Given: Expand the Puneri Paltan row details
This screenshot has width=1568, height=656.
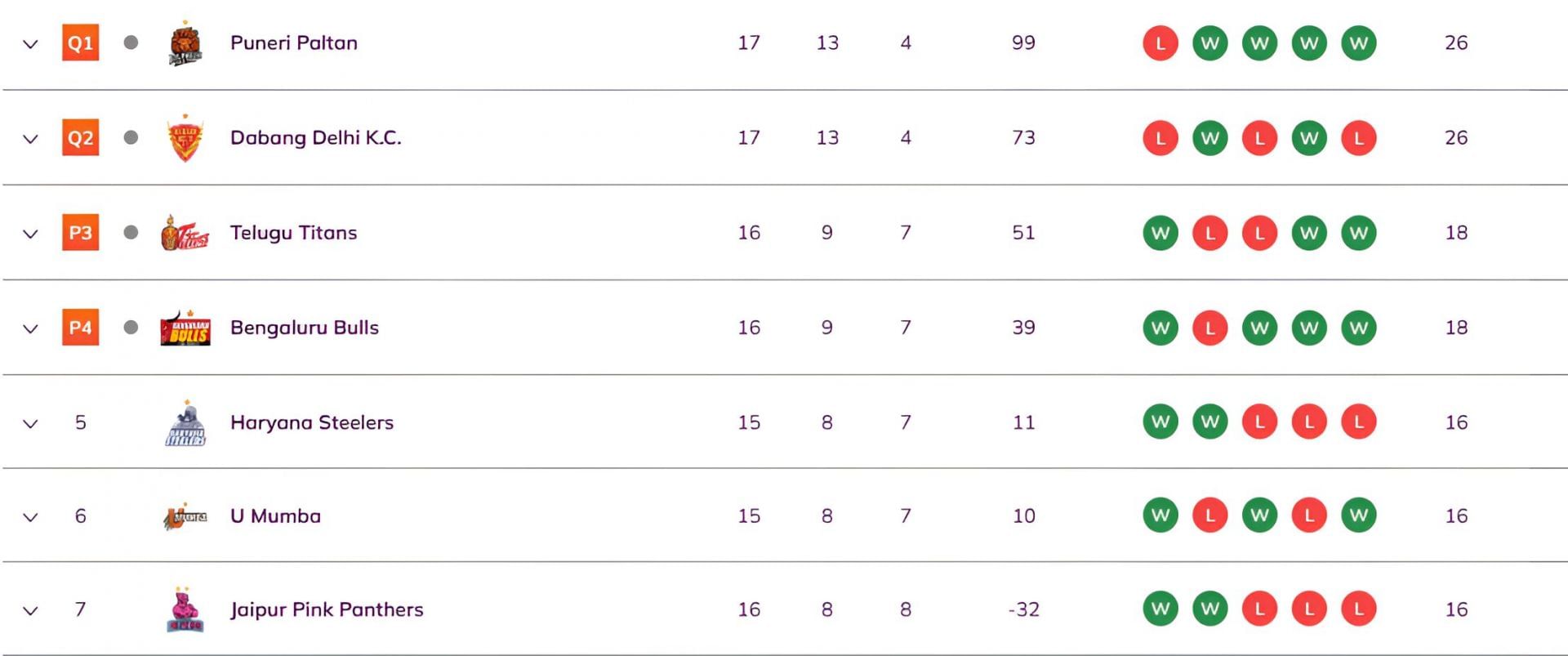Looking at the screenshot, I should 30,44.
